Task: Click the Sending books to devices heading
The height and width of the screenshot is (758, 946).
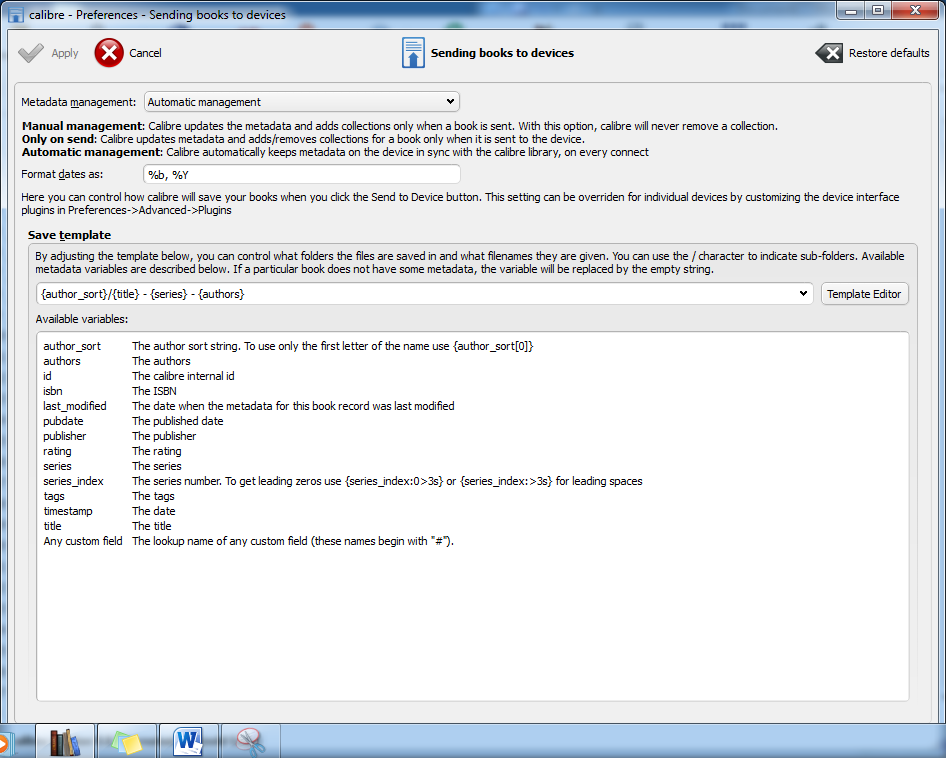Action: (502, 53)
